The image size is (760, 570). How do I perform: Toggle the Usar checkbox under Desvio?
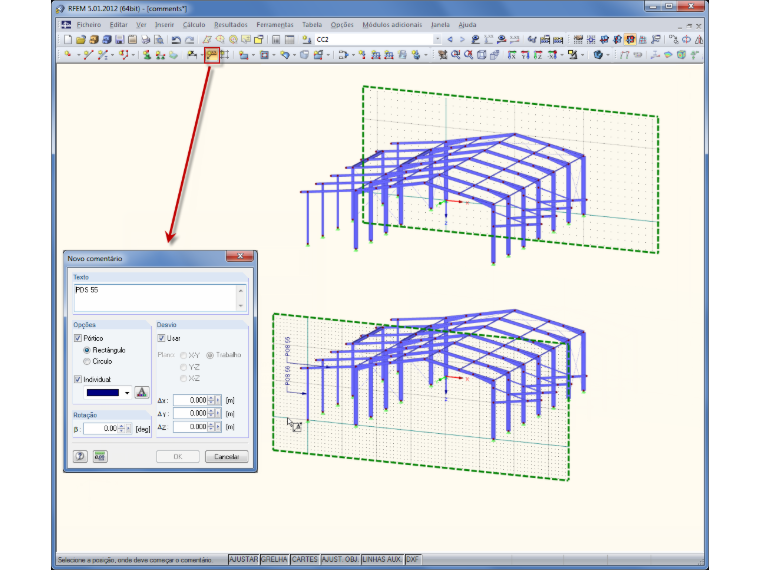pos(161,338)
